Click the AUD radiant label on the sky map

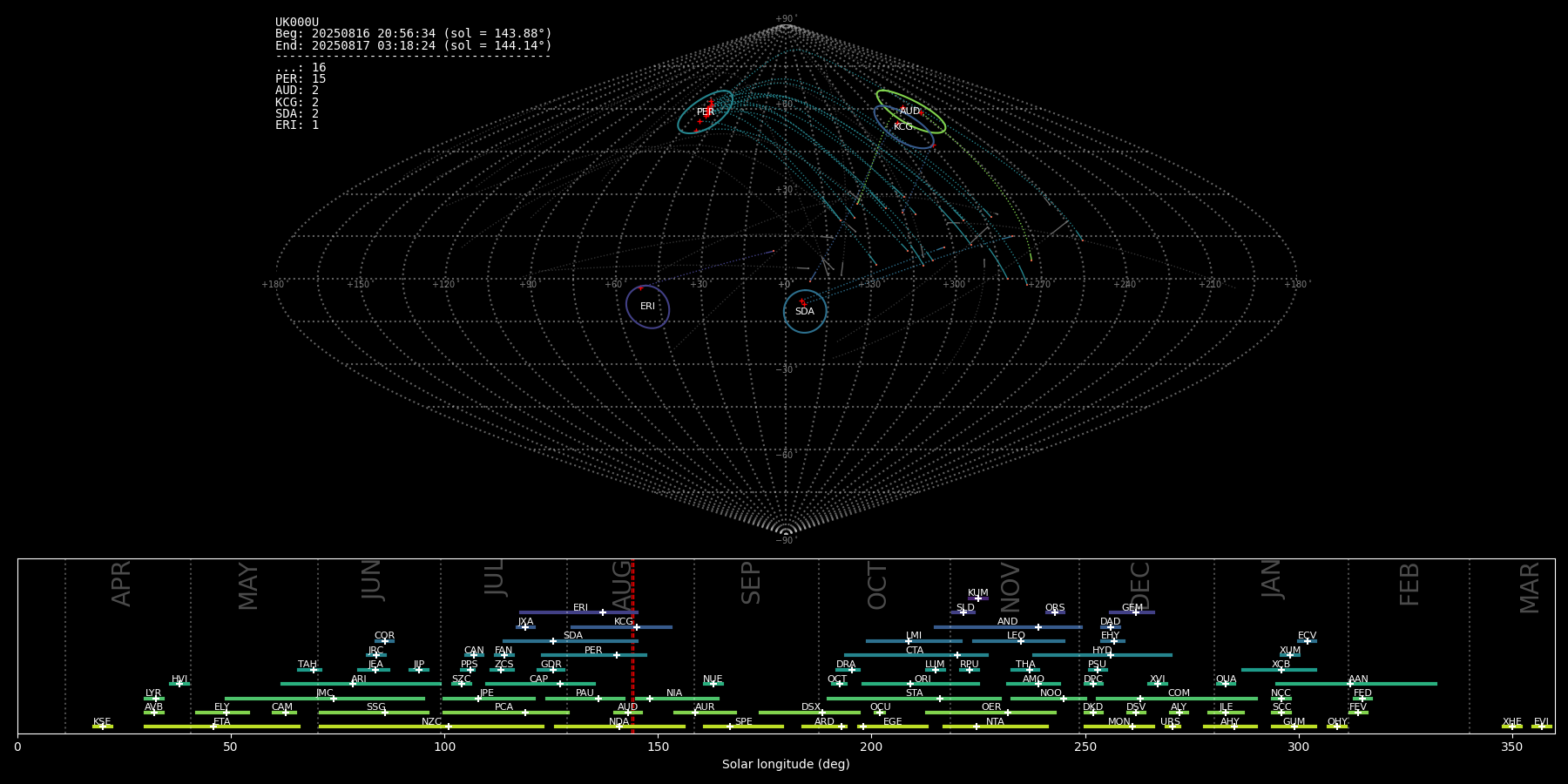pos(909,112)
